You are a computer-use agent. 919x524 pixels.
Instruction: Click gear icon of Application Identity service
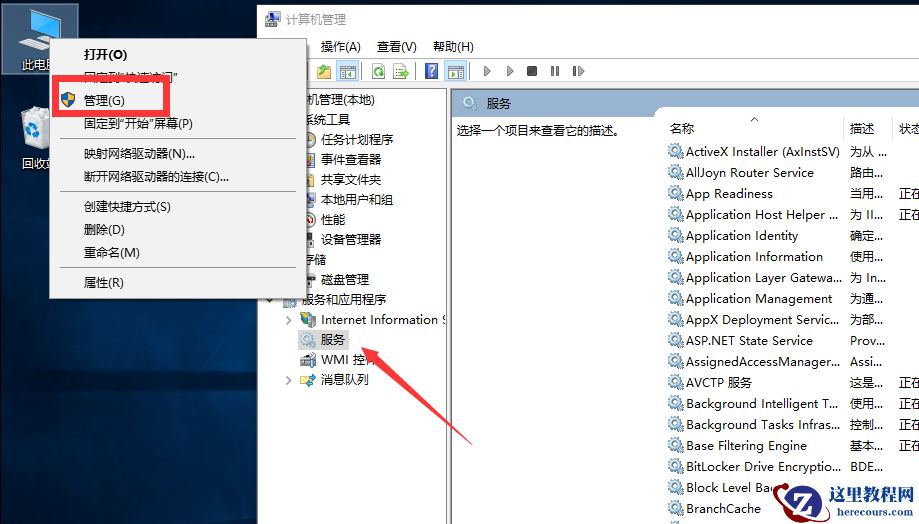pyautogui.click(x=676, y=236)
